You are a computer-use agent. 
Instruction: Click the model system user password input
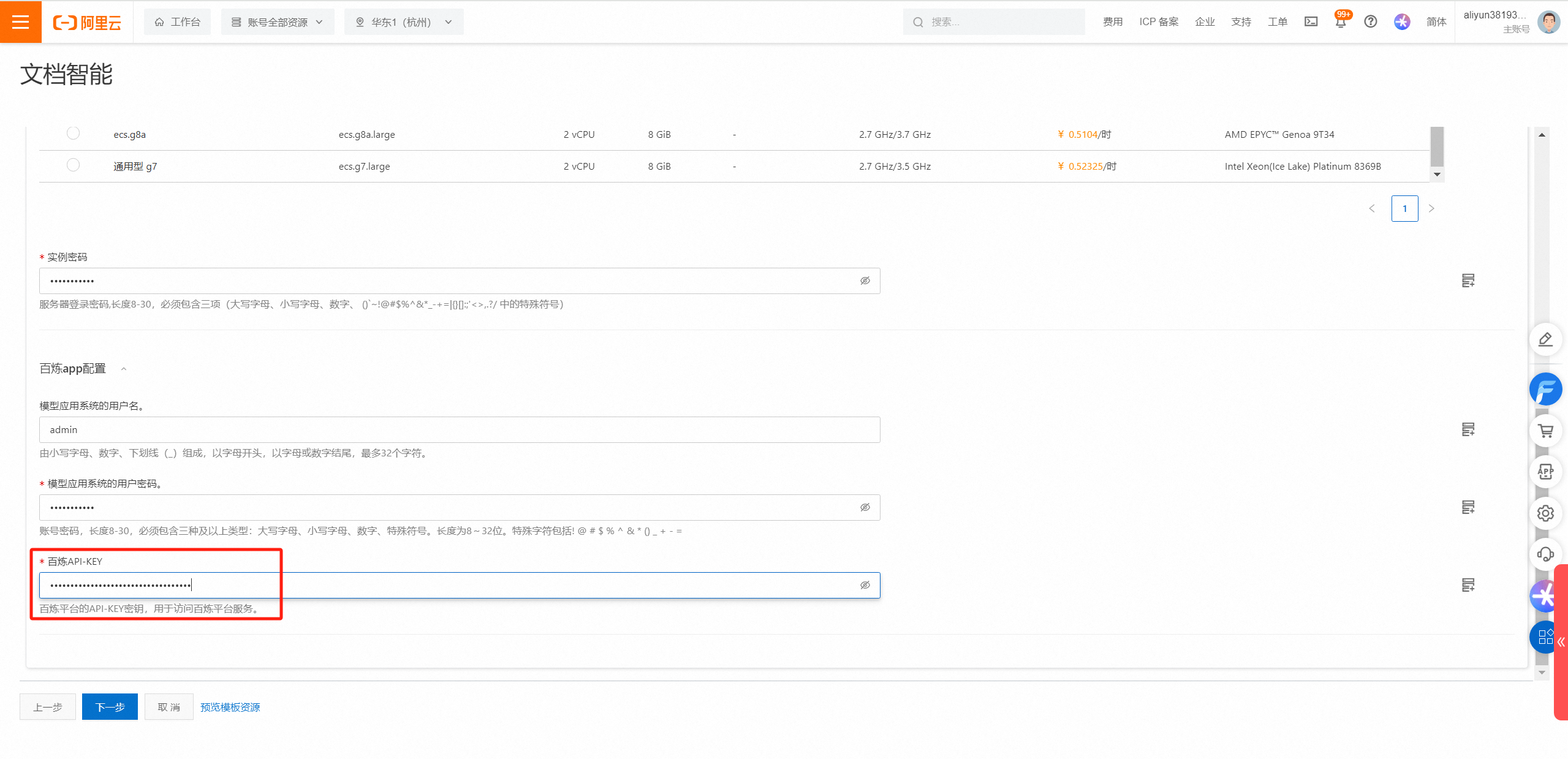point(460,507)
